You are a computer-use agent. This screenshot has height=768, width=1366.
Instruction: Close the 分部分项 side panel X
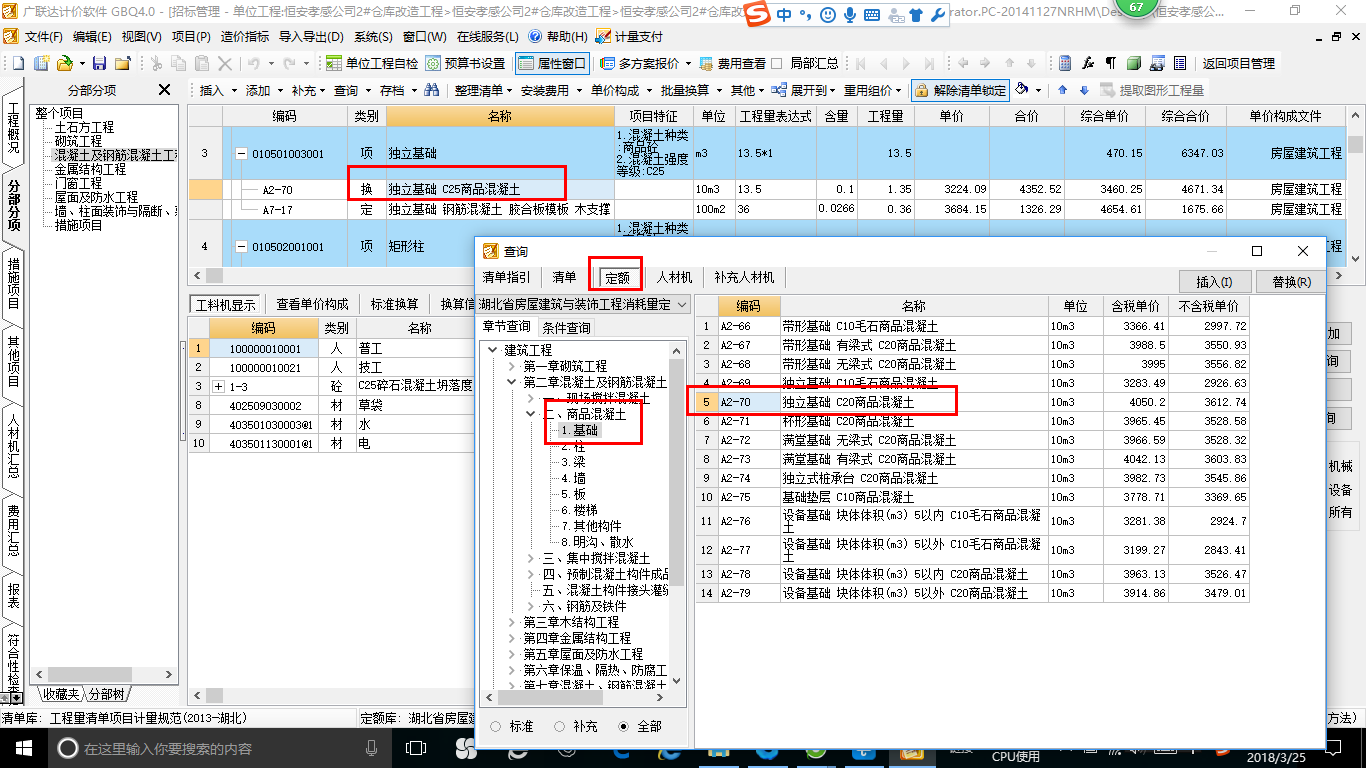165,90
